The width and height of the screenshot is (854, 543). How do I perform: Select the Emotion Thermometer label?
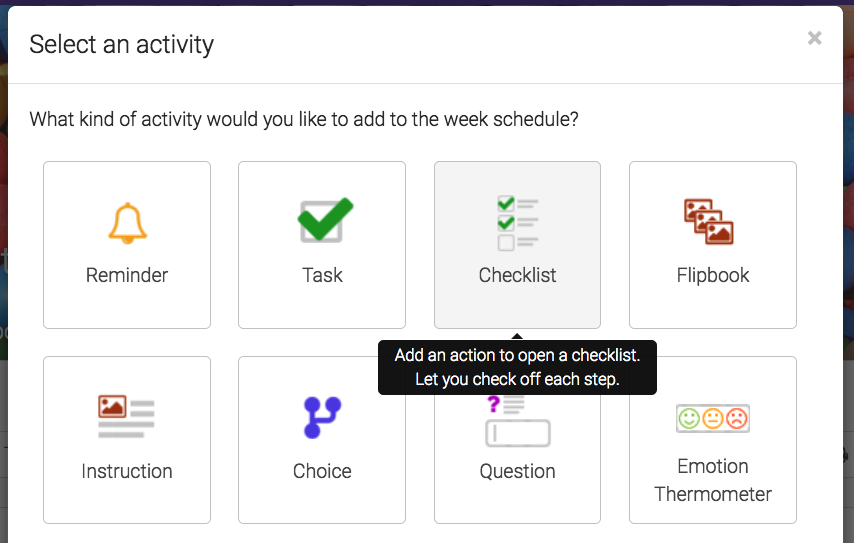click(x=712, y=480)
